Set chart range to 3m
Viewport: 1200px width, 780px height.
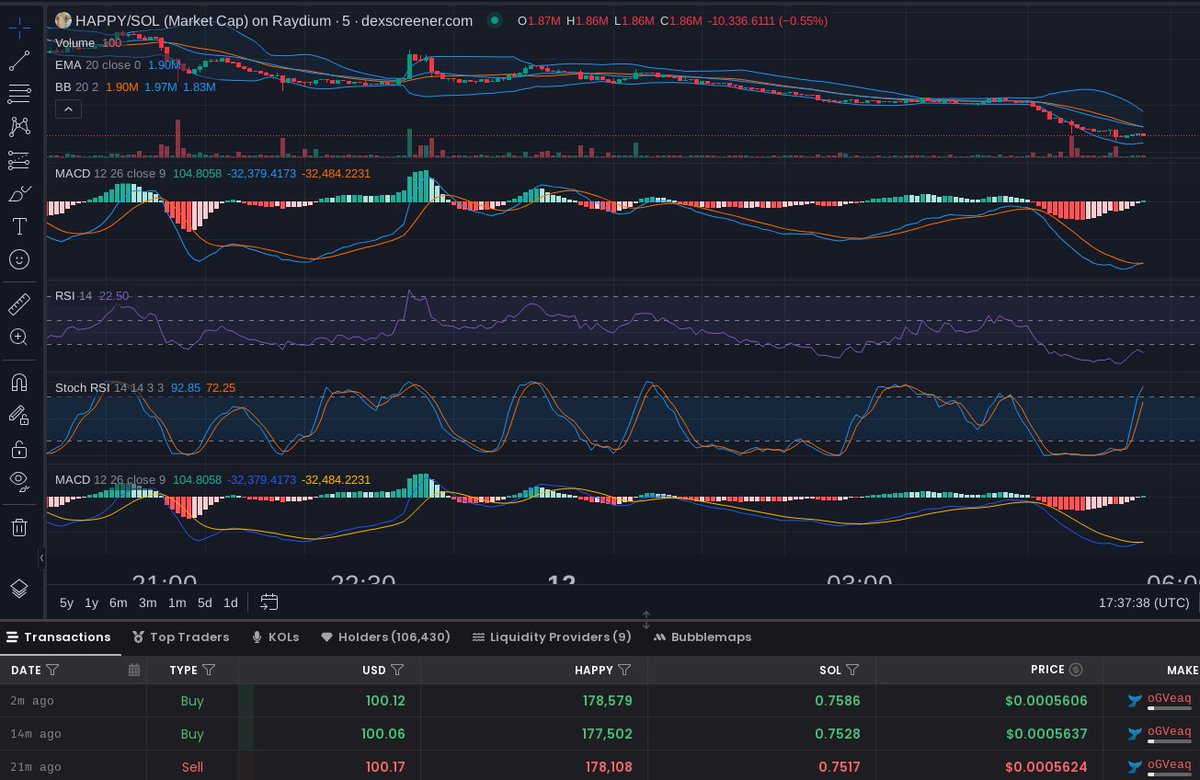click(148, 602)
